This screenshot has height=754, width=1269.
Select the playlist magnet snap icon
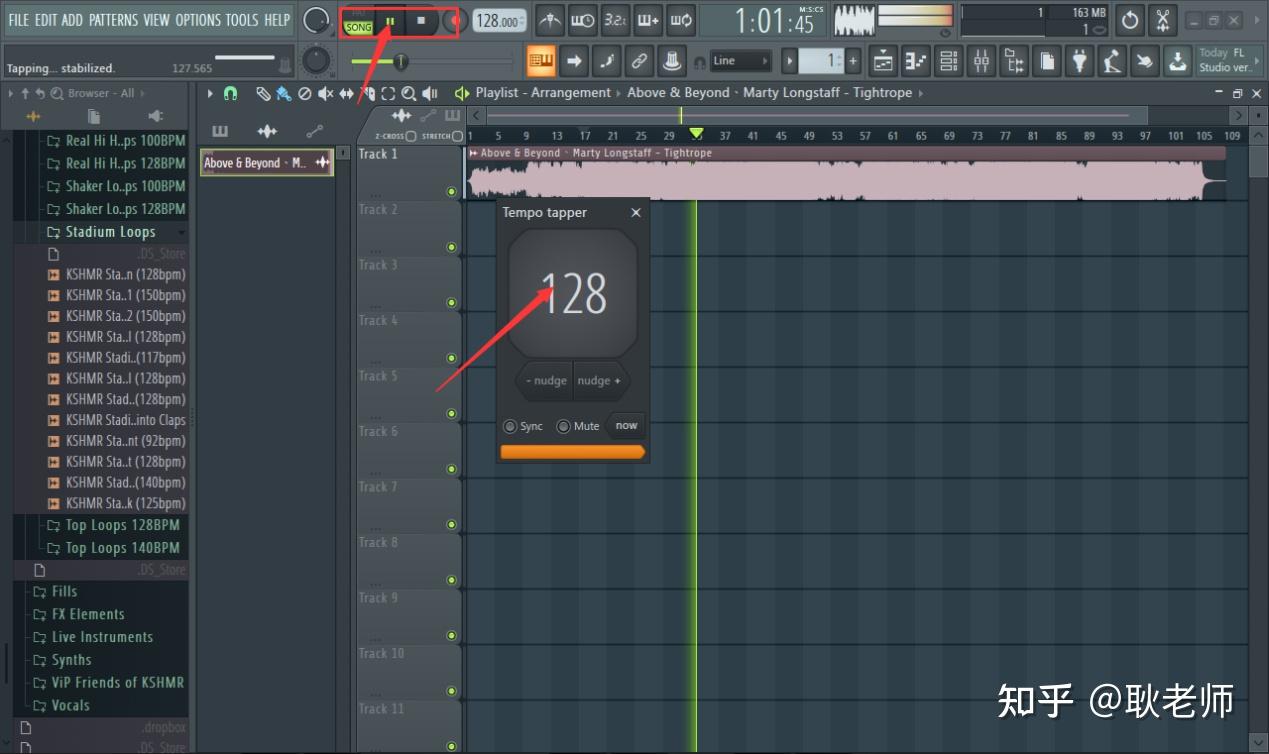231,93
